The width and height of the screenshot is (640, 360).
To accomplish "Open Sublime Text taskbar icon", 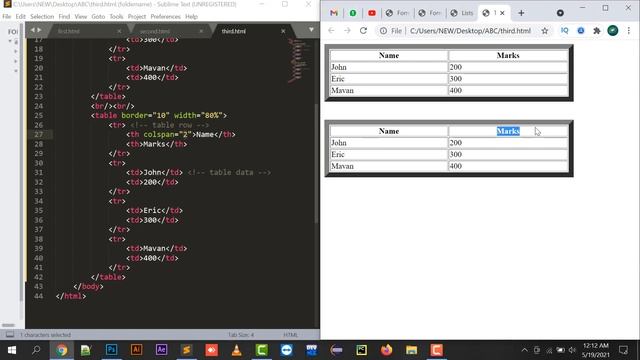I will coord(187,350).
